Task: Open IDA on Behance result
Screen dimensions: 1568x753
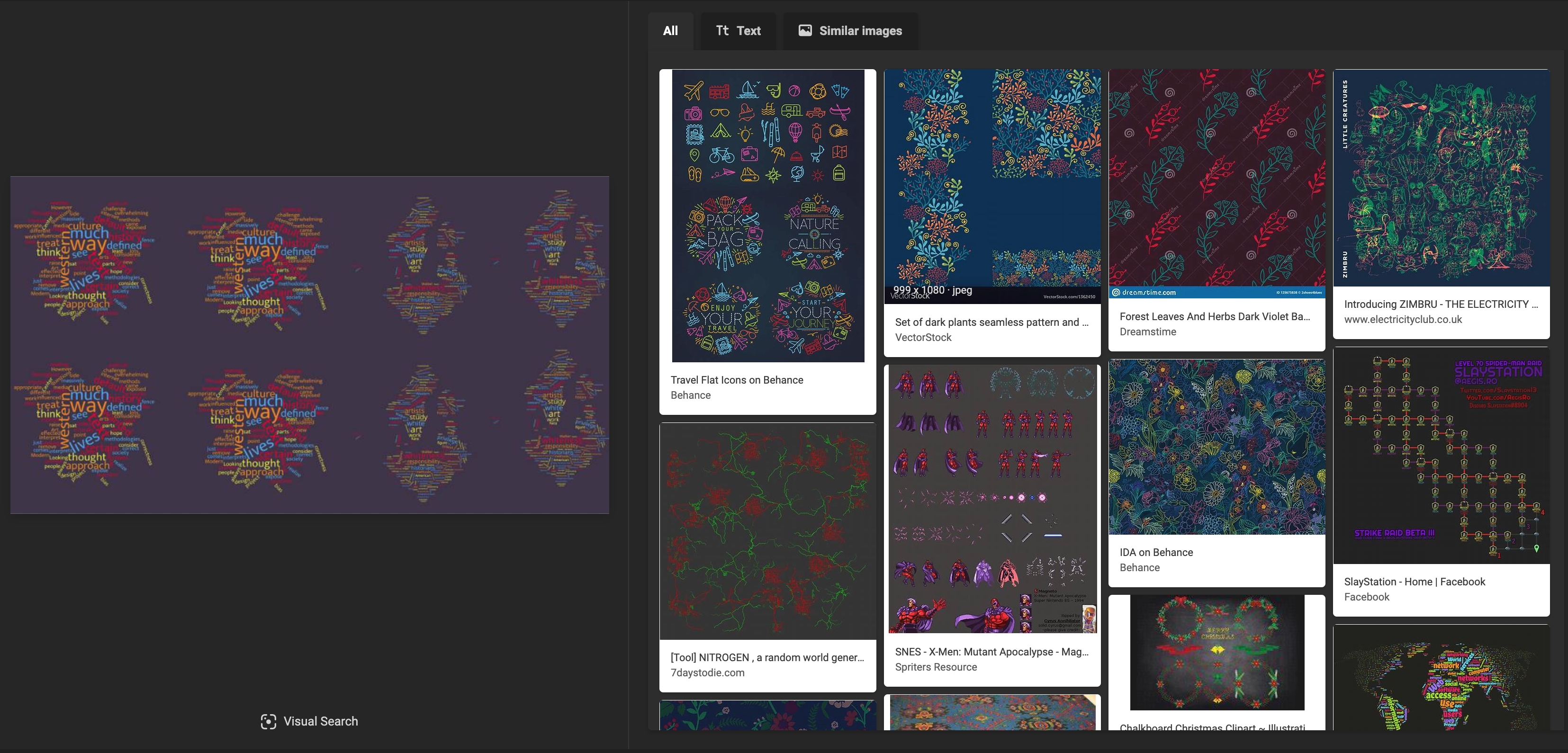Action: 1156,552
